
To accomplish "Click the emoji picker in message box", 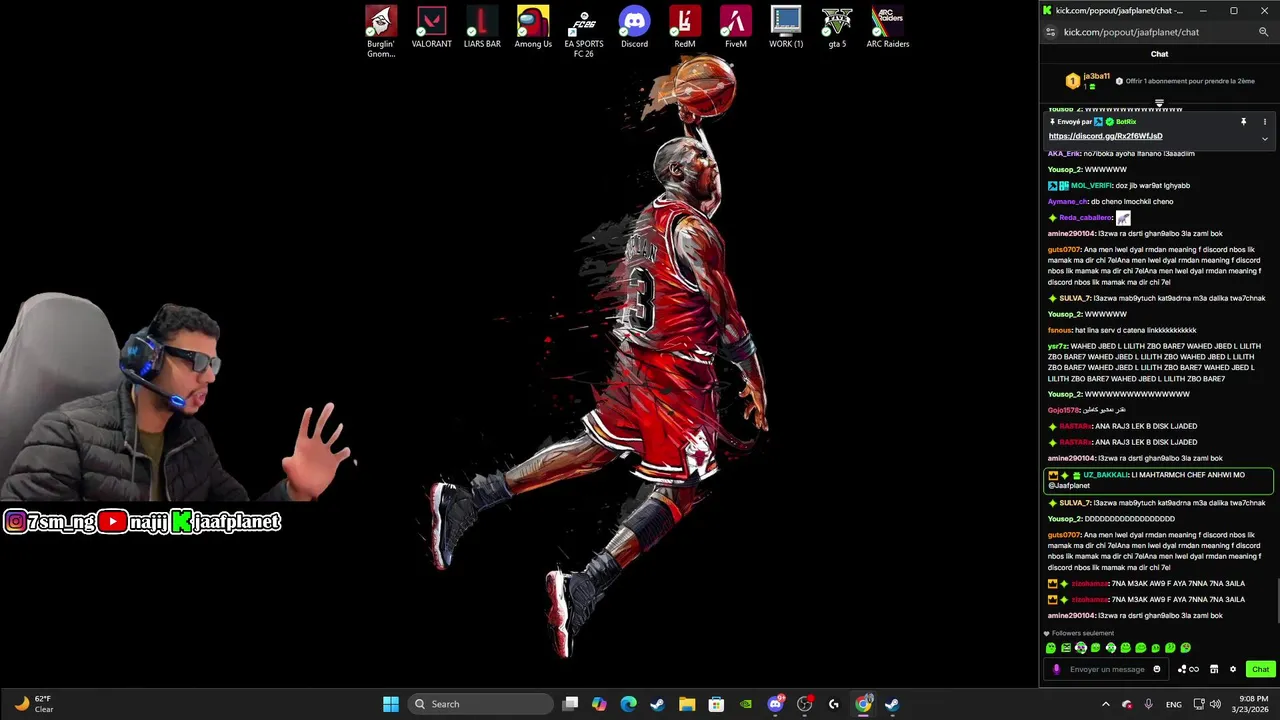I will coord(1157,669).
